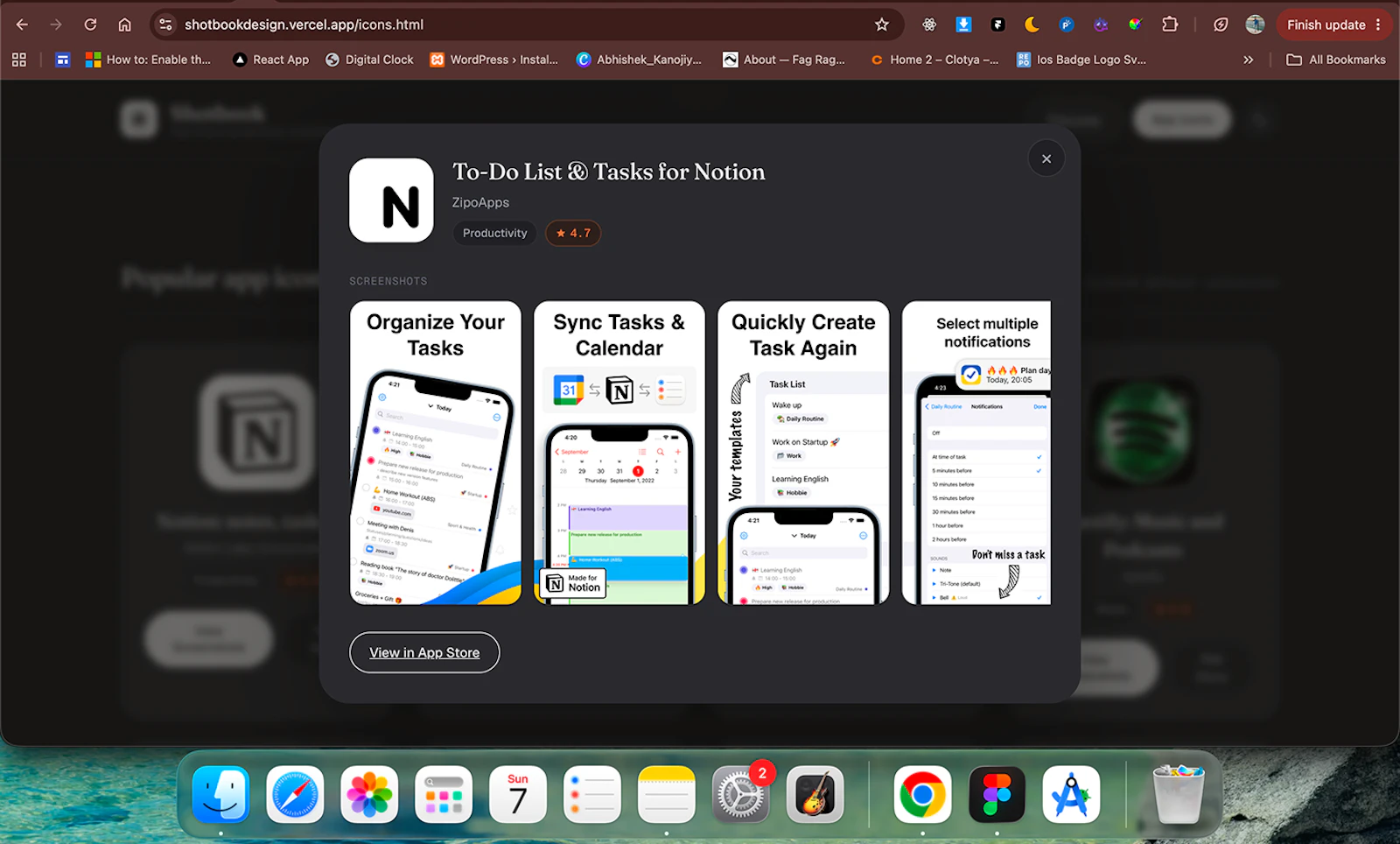Open the Organize Your Tasks screenshot

(436, 453)
